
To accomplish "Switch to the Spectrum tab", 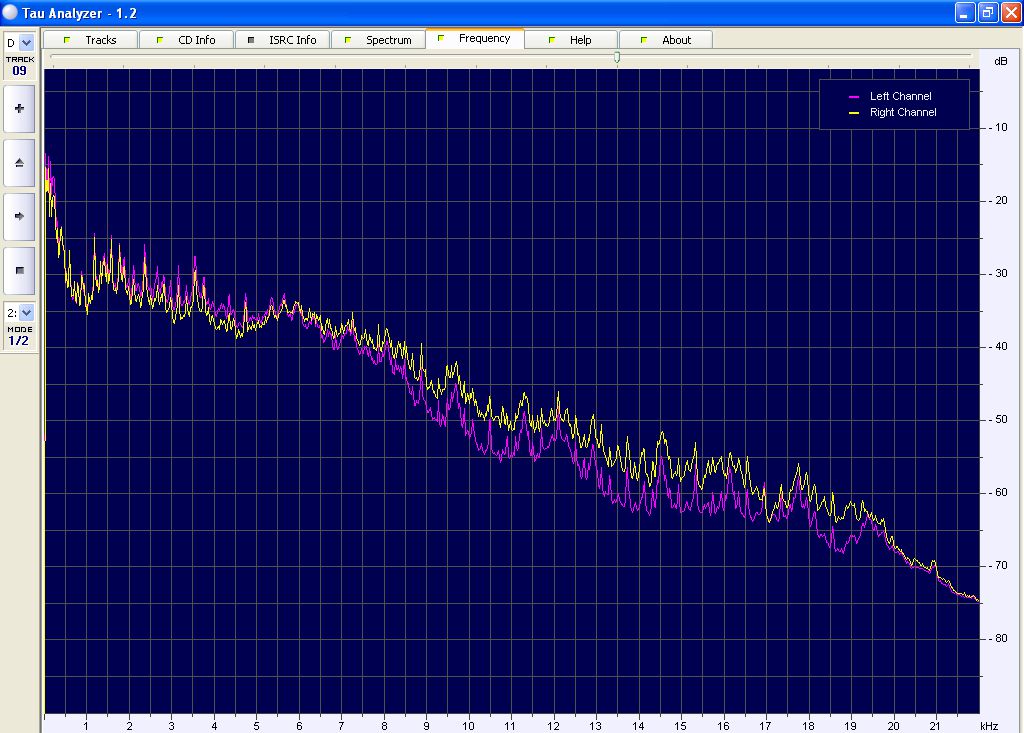I will pyautogui.click(x=388, y=40).
